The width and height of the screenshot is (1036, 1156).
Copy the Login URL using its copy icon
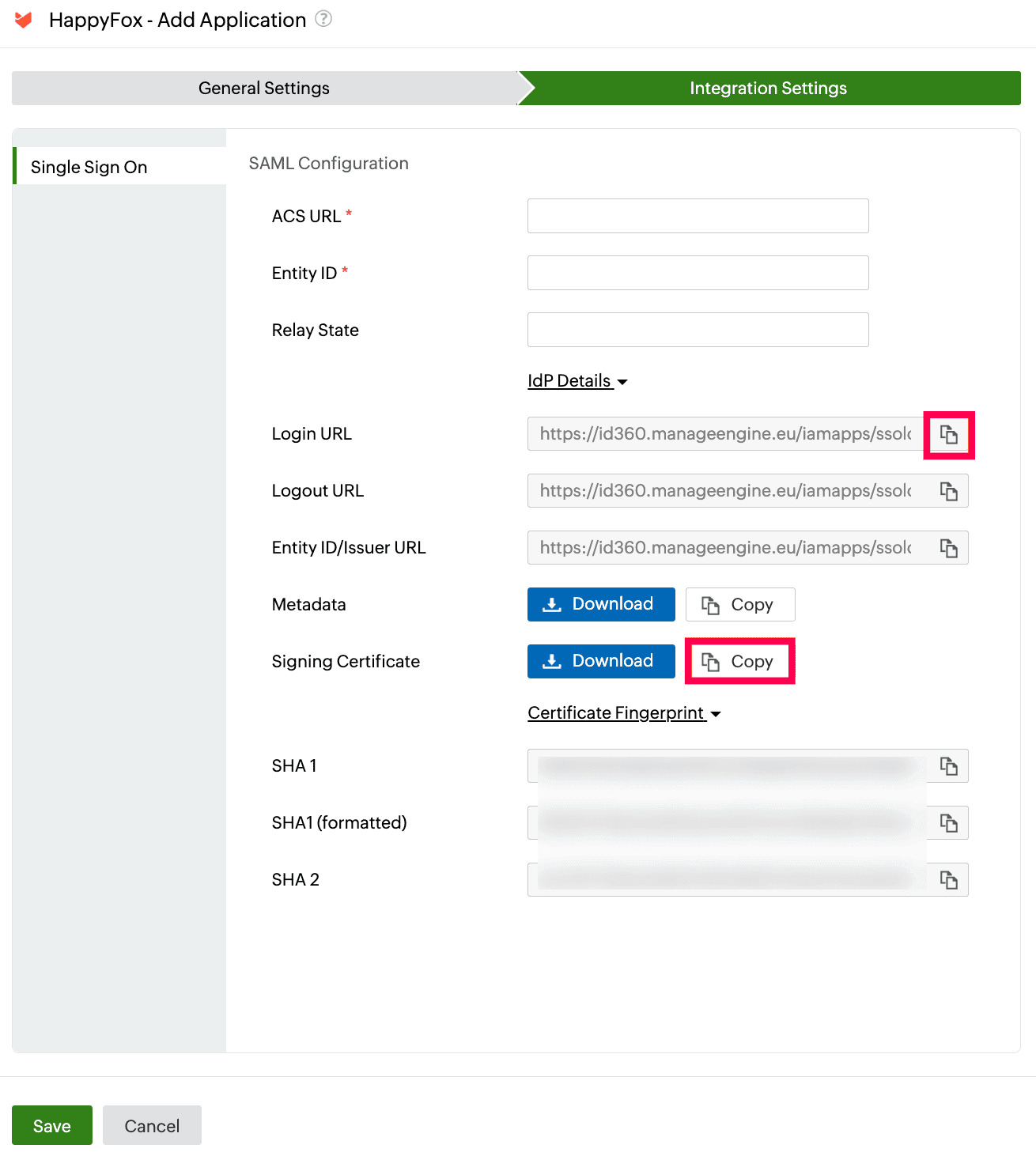948,434
